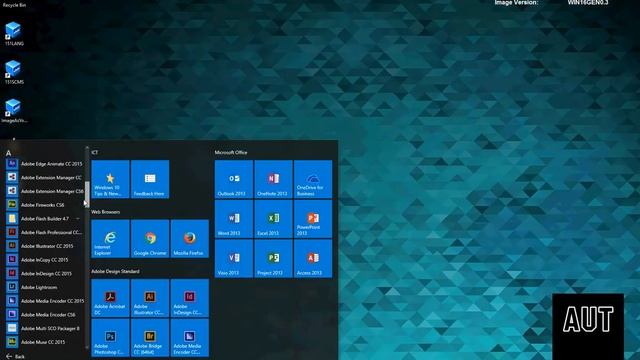
Task: Open Adobe Photoshop CC tile
Action: 110,338
